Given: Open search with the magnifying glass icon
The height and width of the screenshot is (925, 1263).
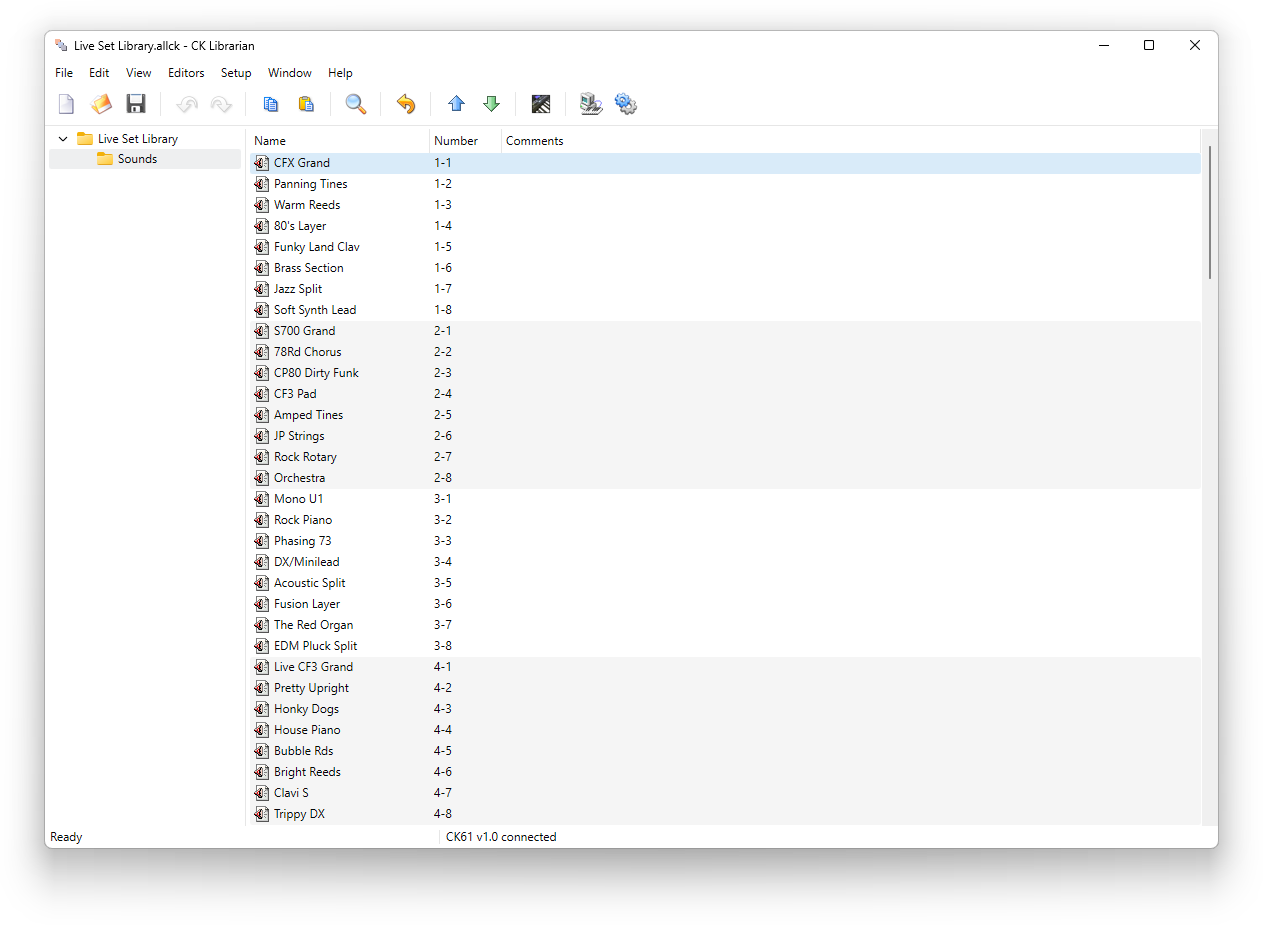Looking at the screenshot, I should click(x=356, y=104).
